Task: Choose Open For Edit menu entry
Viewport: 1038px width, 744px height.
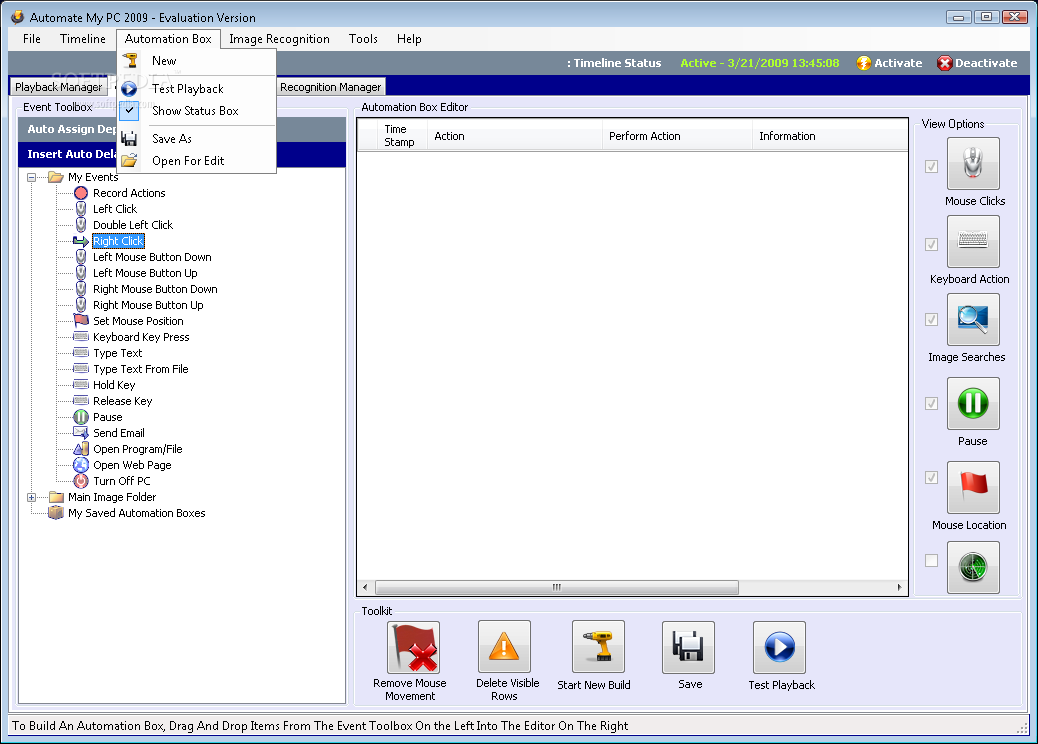Action: coord(197,161)
